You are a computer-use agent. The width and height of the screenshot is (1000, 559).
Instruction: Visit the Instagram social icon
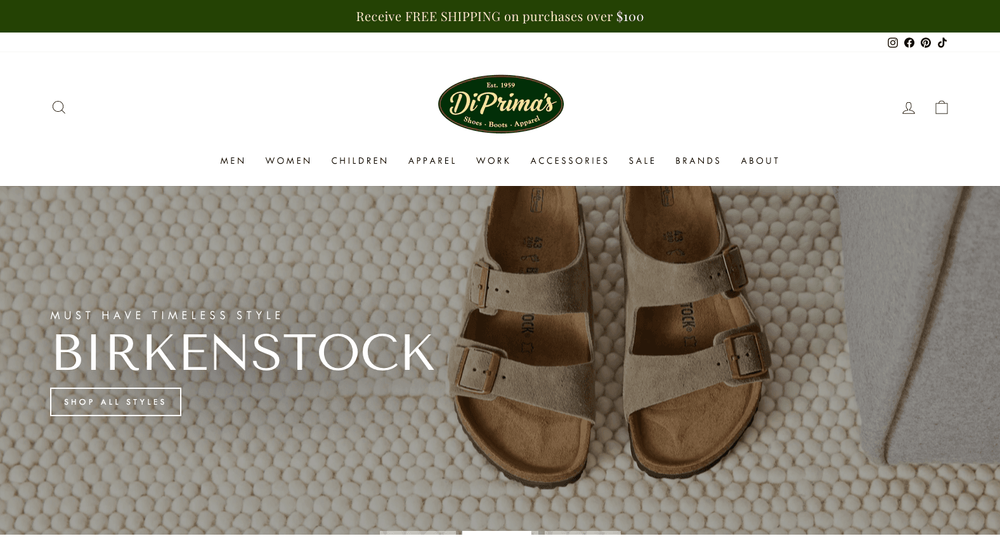coord(893,43)
